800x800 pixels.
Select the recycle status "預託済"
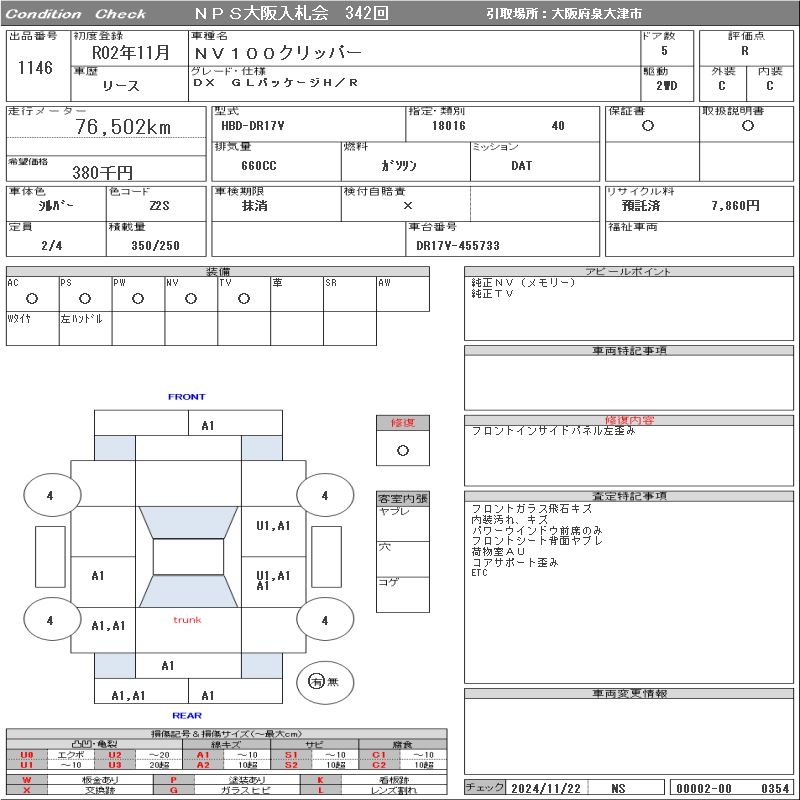[641, 206]
